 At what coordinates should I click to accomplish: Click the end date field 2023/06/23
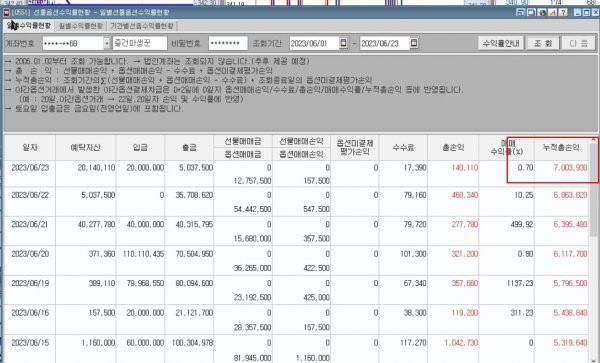[385, 43]
